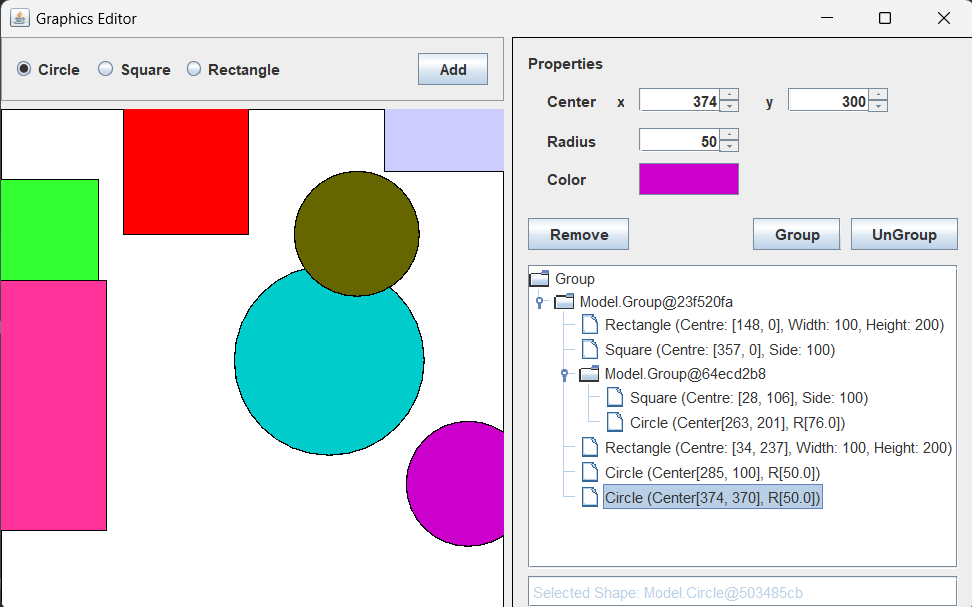Screen dimensions: 972x607
Task: Collapse the Model.Group@23f520fa tree node
Action: 540,302
